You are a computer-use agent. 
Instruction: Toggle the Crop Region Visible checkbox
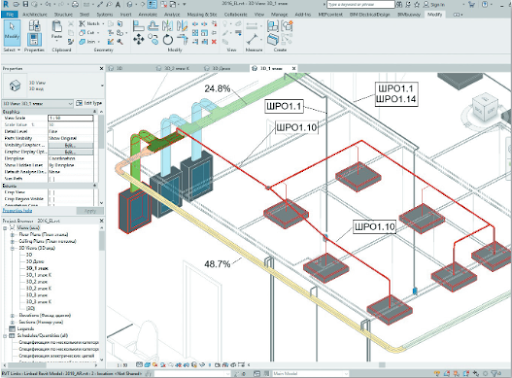coord(52,199)
